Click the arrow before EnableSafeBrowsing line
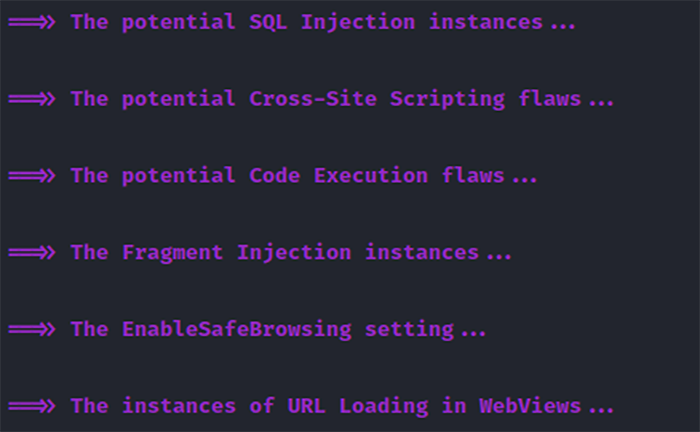700x432 pixels. 32,329
